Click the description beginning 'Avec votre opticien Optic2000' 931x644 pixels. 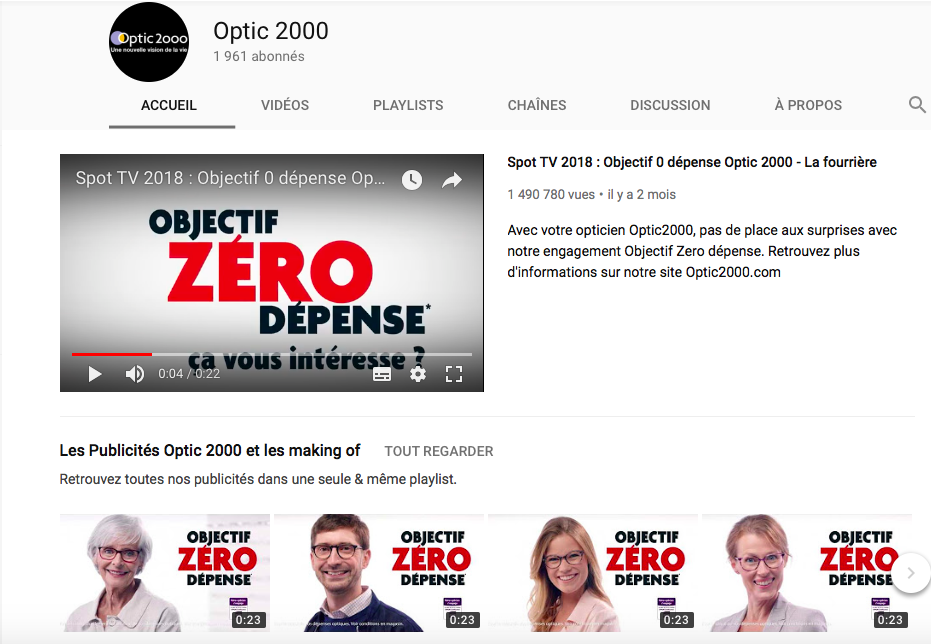[x=702, y=251]
